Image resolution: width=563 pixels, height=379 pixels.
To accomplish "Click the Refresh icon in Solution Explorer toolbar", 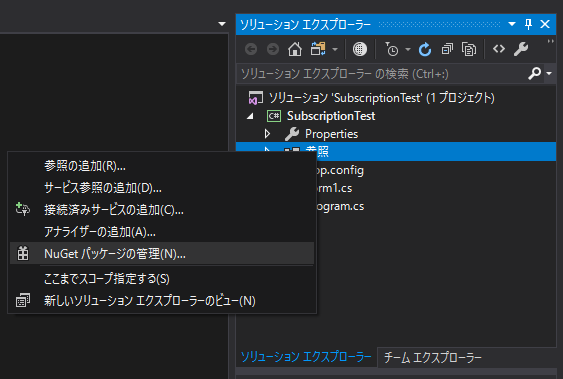I will pos(425,49).
